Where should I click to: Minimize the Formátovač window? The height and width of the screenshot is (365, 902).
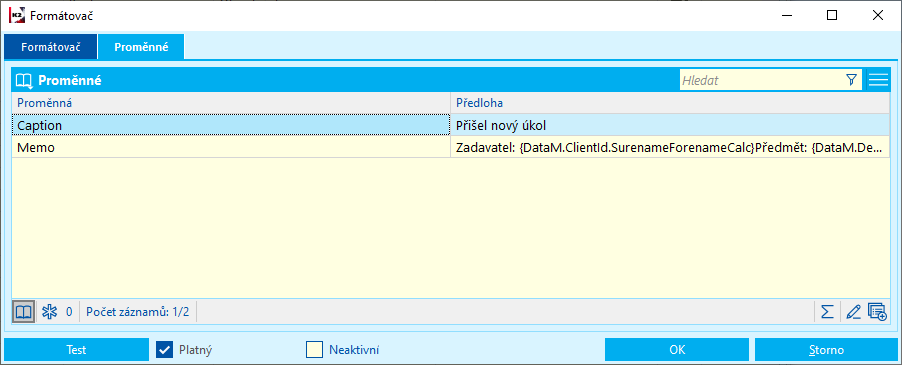click(x=786, y=16)
